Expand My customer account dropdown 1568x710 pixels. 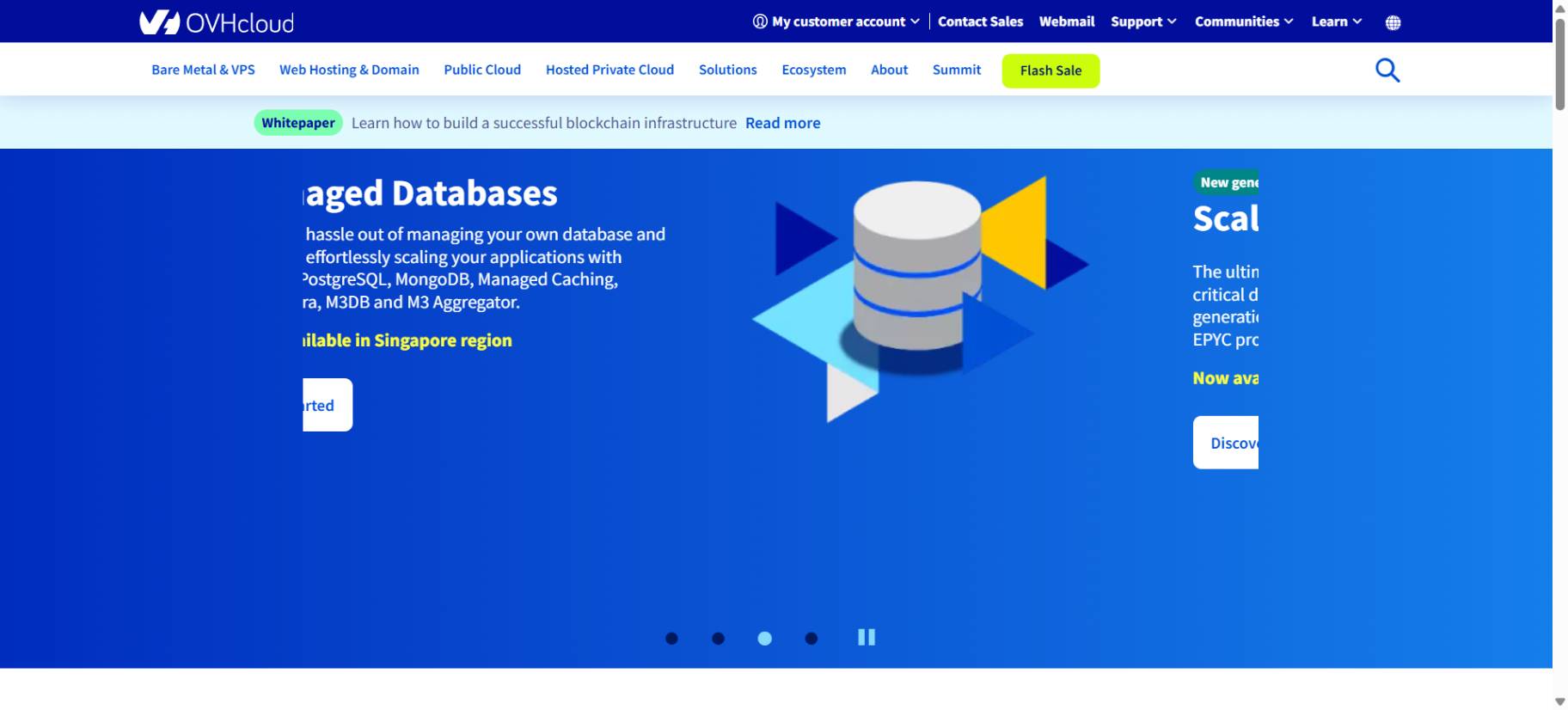pos(836,21)
